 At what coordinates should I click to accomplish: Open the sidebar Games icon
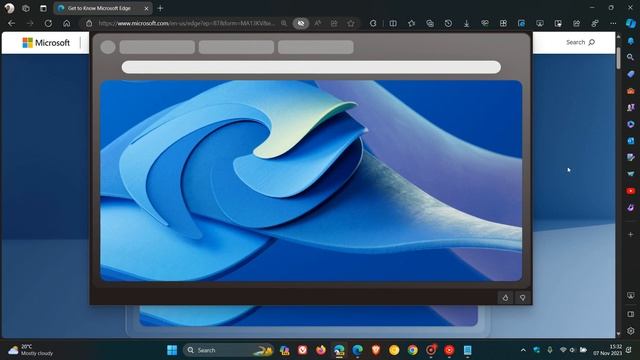[631, 108]
